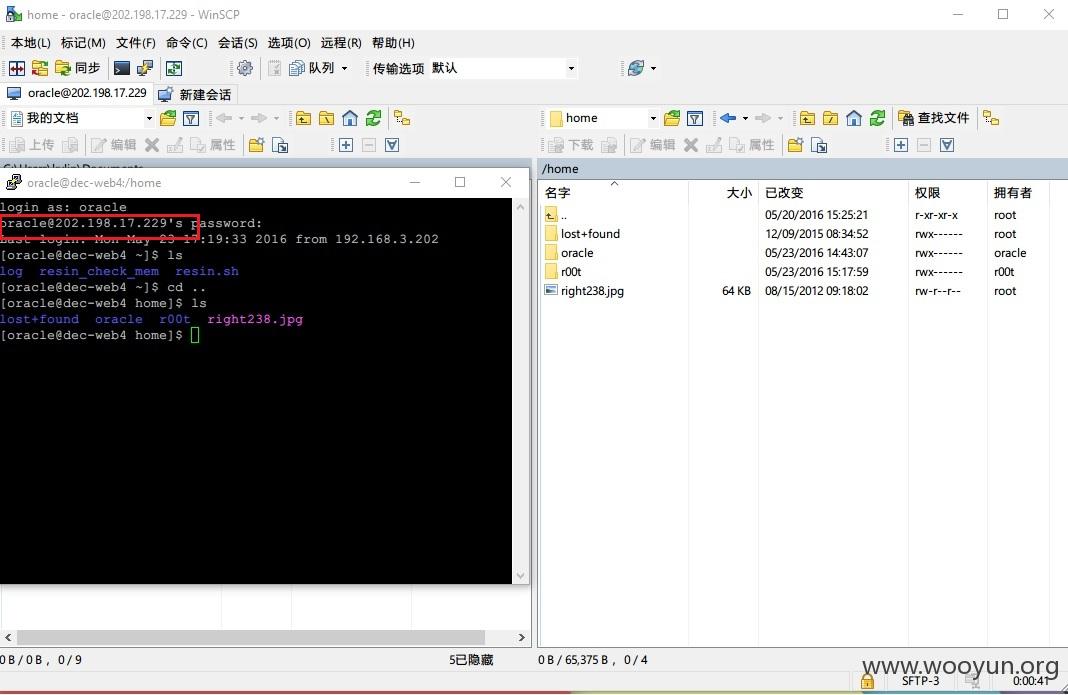This screenshot has height=695, width=1068.
Task: Click PuTTY terminal scrollbar down arrow
Action: (521, 576)
